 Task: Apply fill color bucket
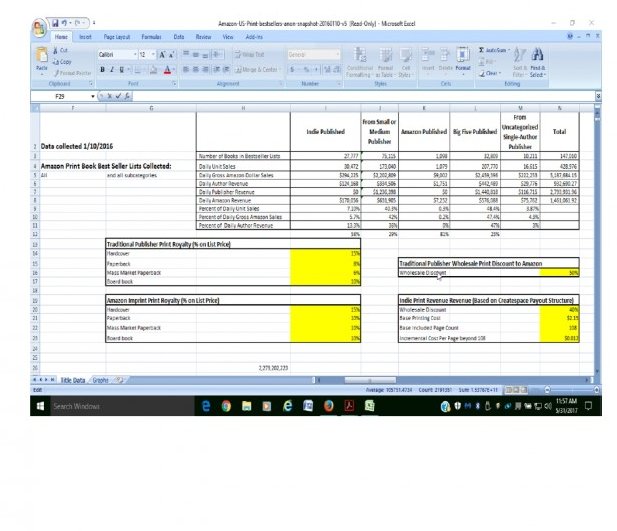point(153,70)
